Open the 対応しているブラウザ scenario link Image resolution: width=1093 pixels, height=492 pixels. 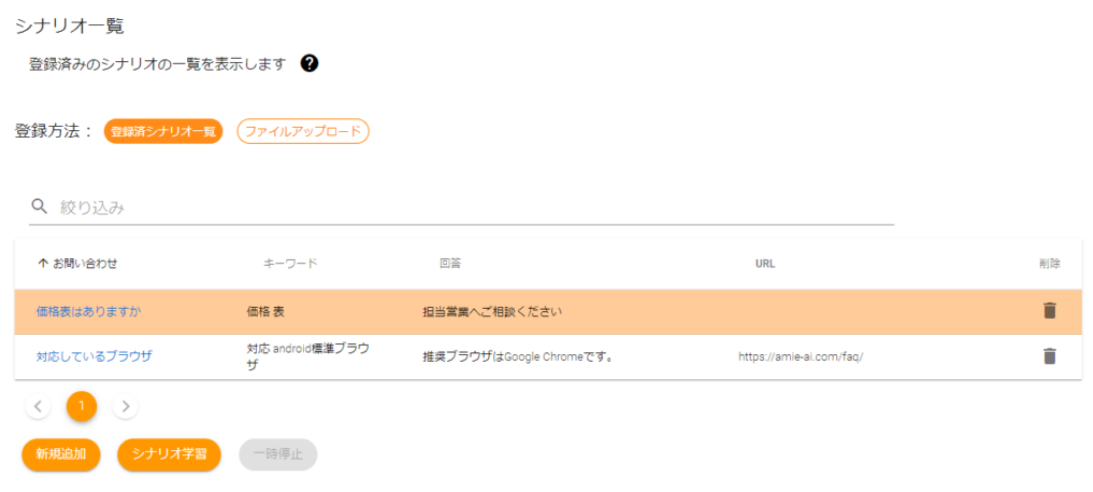point(94,356)
